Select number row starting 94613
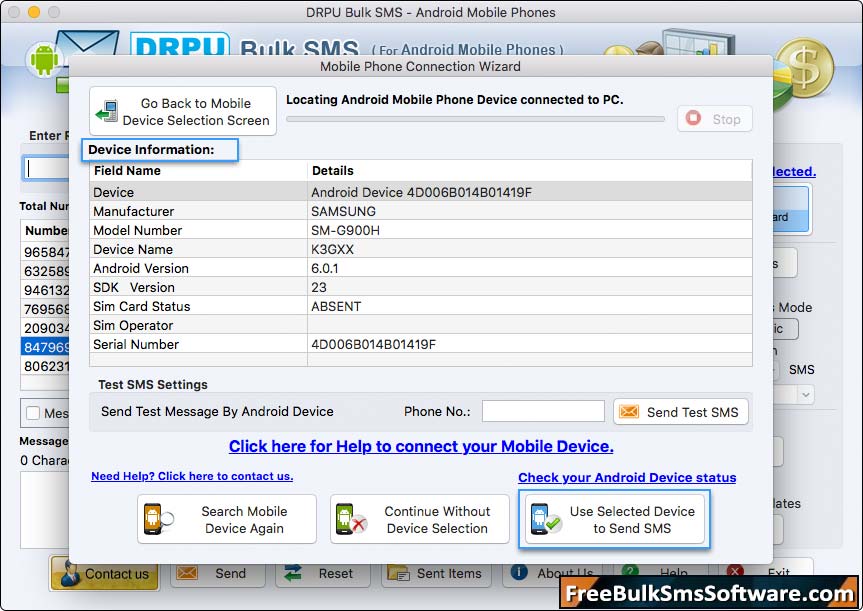Viewport: 863px width, 611px height. pyautogui.click(x=46, y=290)
